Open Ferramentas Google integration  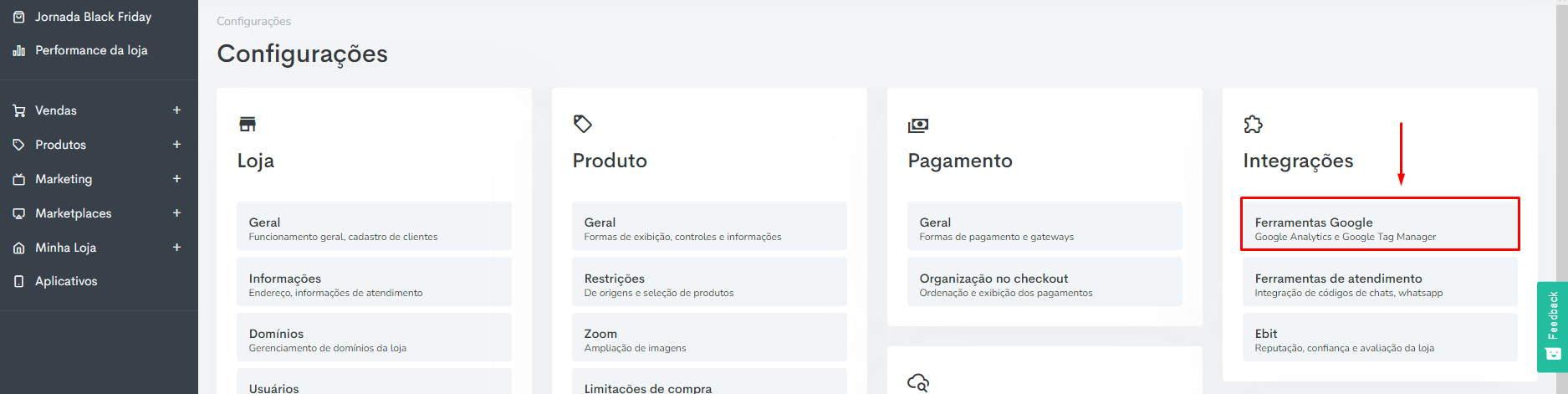tap(1380, 224)
